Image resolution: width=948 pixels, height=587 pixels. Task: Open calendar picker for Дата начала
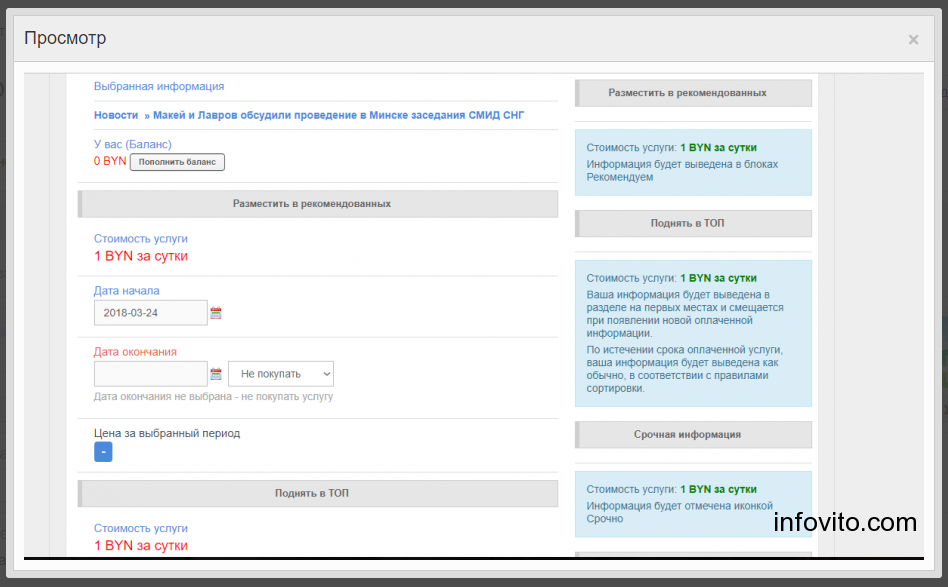(216, 313)
